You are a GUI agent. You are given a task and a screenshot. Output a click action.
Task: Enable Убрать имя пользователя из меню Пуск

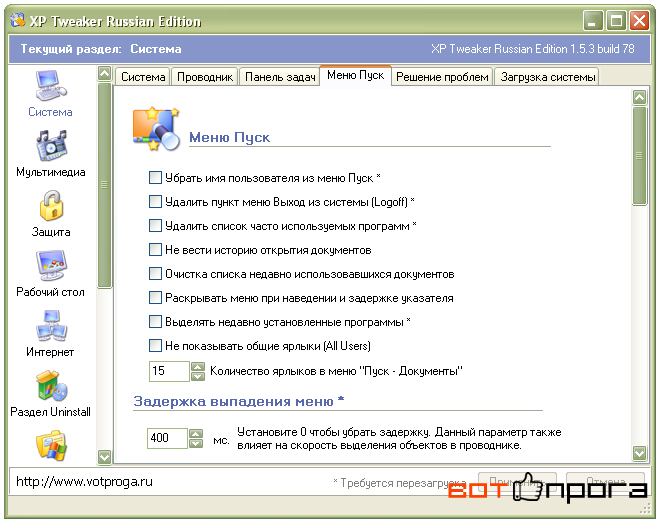[x=155, y=178]
